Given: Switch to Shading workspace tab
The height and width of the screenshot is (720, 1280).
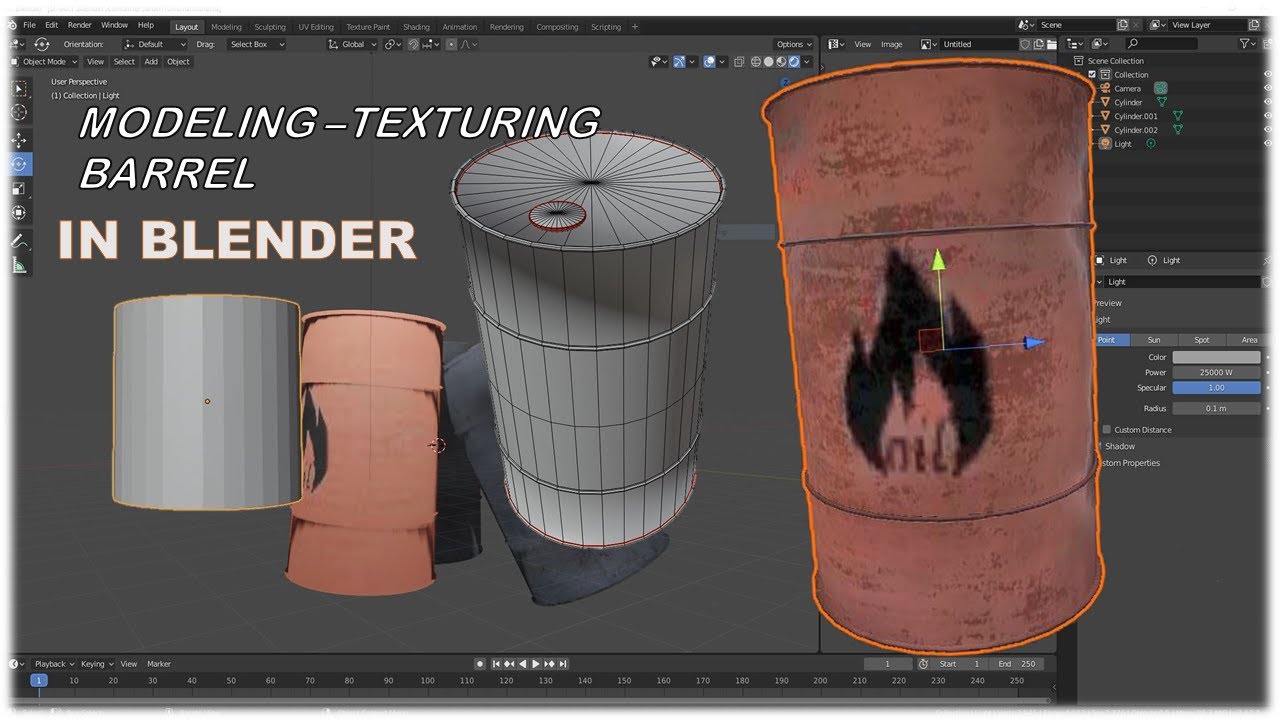Looking at the screenshot, I should 416,27.
